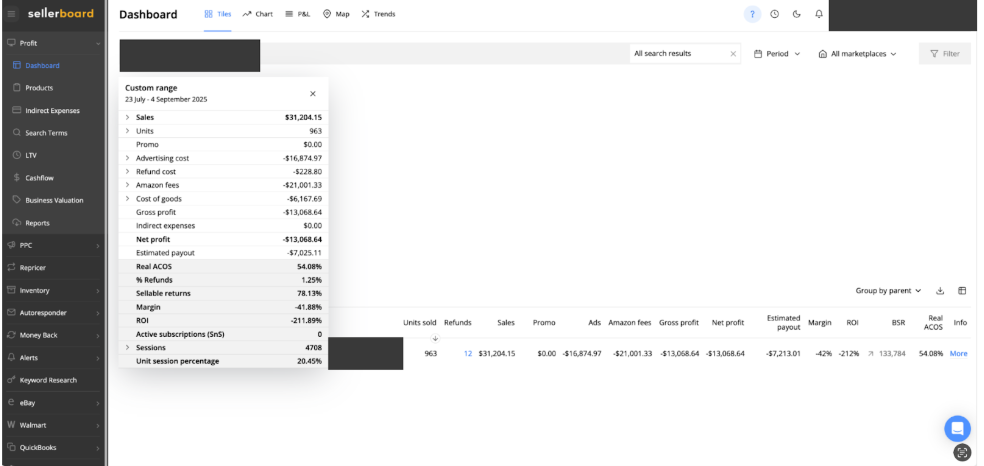Close the Custom range panel
The height and width of the screenshot is (466, 984).
(x=312, y=94)
